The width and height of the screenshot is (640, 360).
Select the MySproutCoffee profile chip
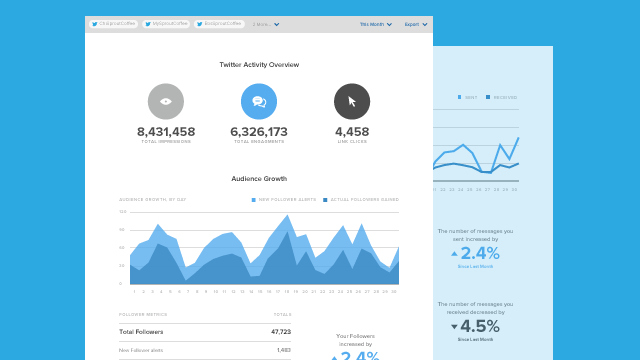(x=166, y=24)
